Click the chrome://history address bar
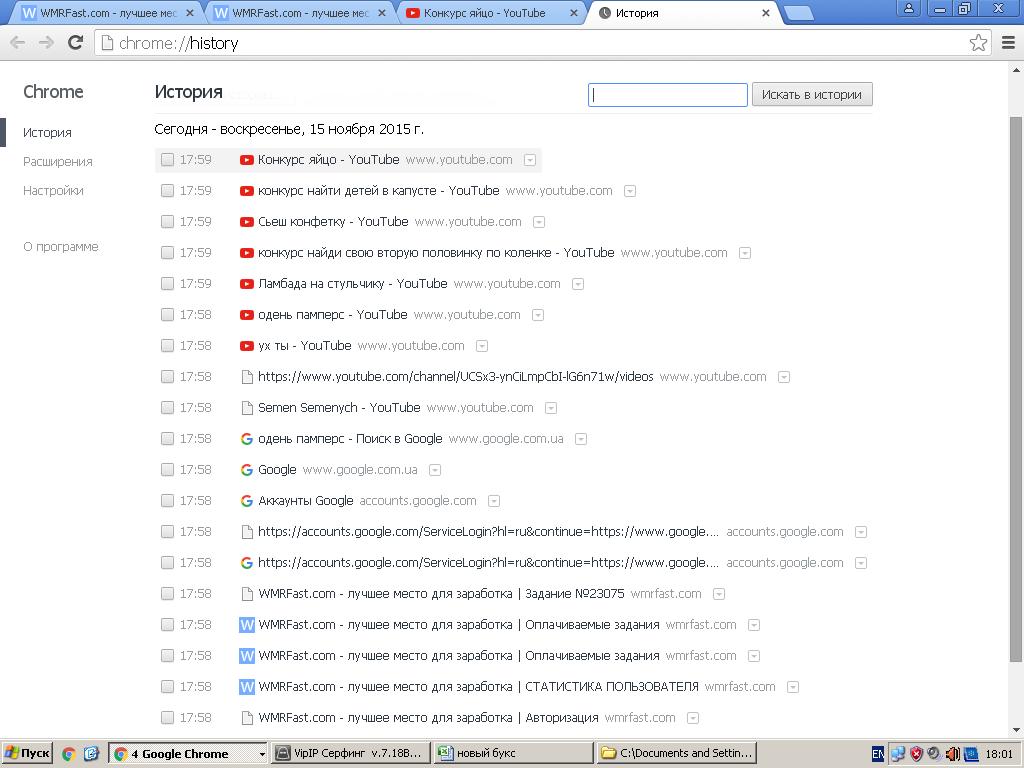The height and width of the screenshot is (768, 1024). coord(542,43)
